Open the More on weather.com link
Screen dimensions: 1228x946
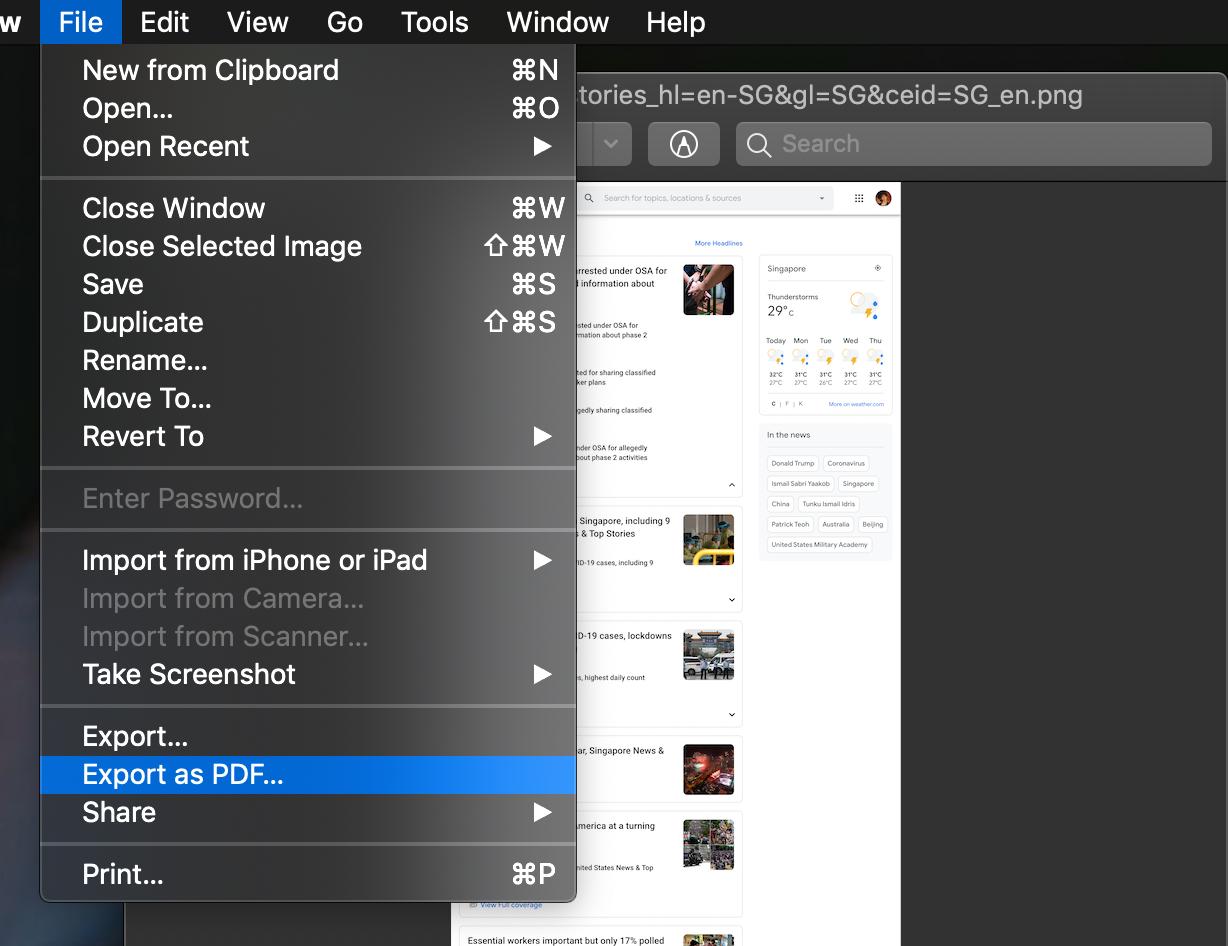(x=856, y=404)
